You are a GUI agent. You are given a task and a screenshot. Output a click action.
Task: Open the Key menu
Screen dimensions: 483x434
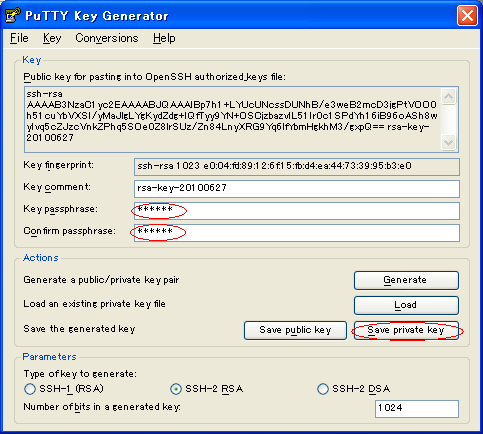click(52, 38)
